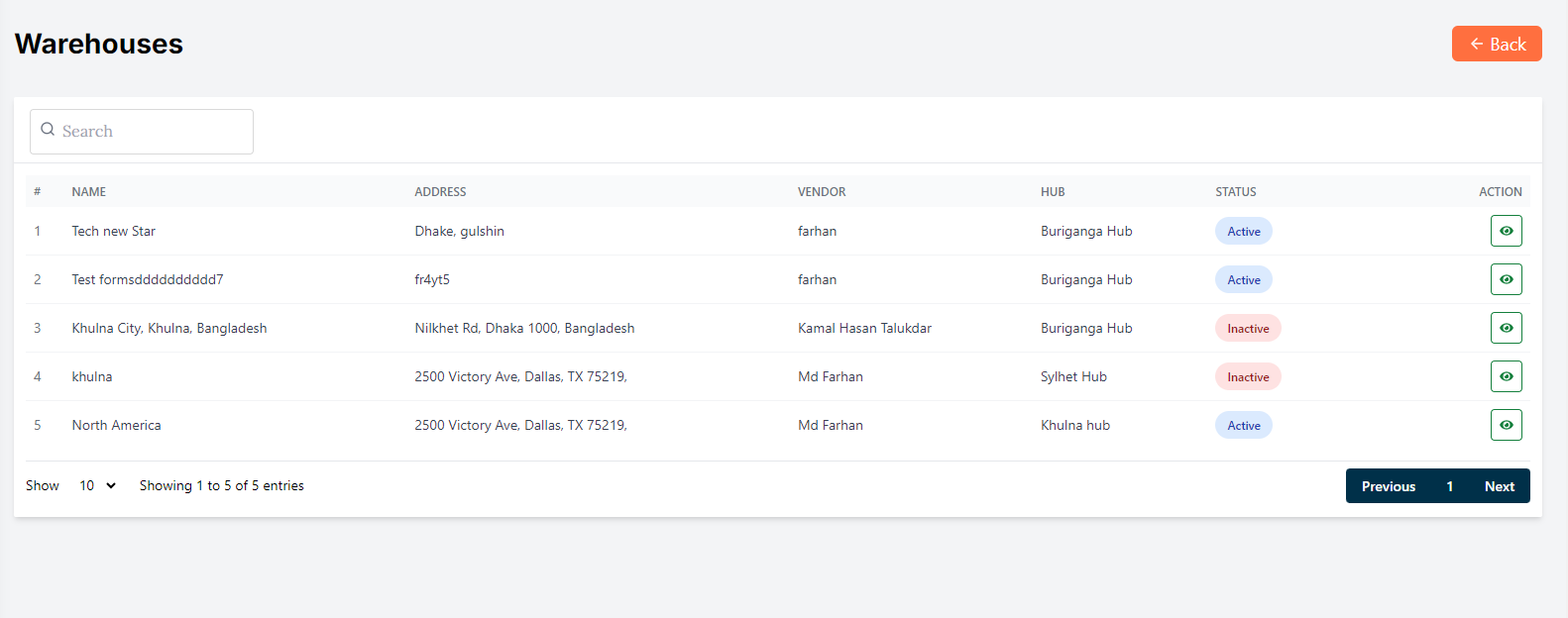Screen dimensions: 1568x618
Task: Click the Vendor column header
Action: click(822, 192)
